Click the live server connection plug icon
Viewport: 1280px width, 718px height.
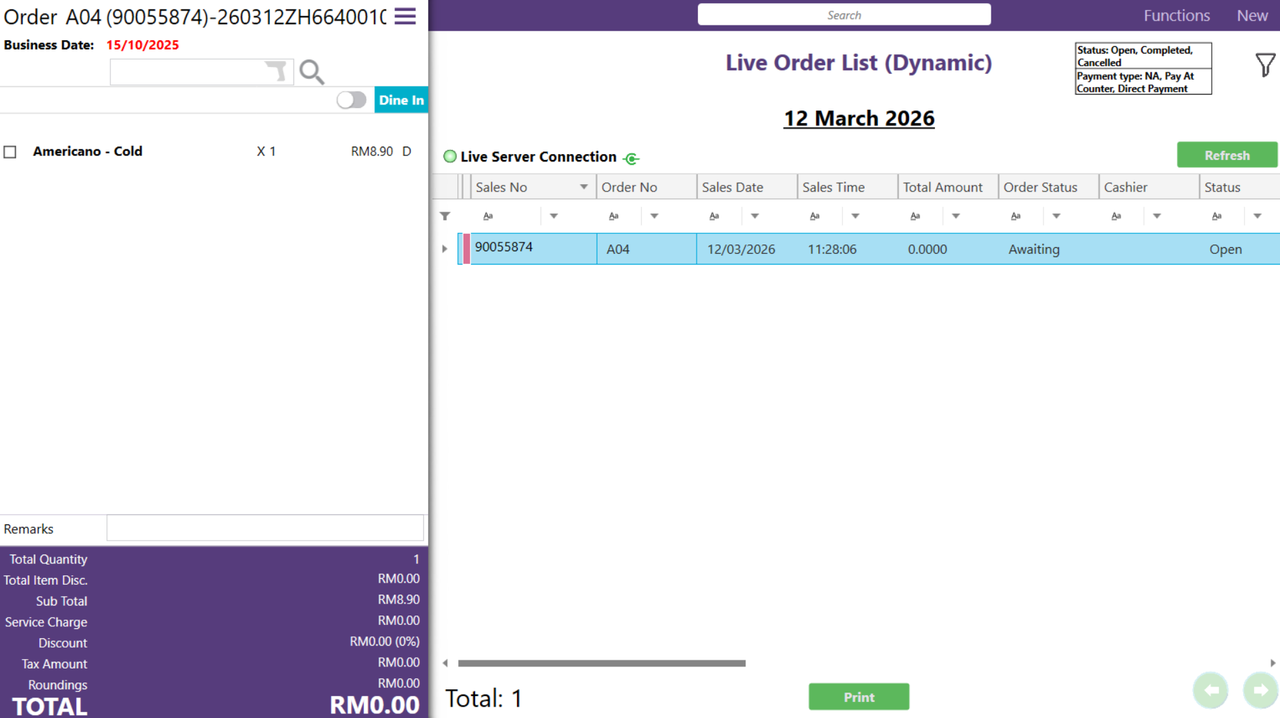pyautogui.click(x=631, y=158)
